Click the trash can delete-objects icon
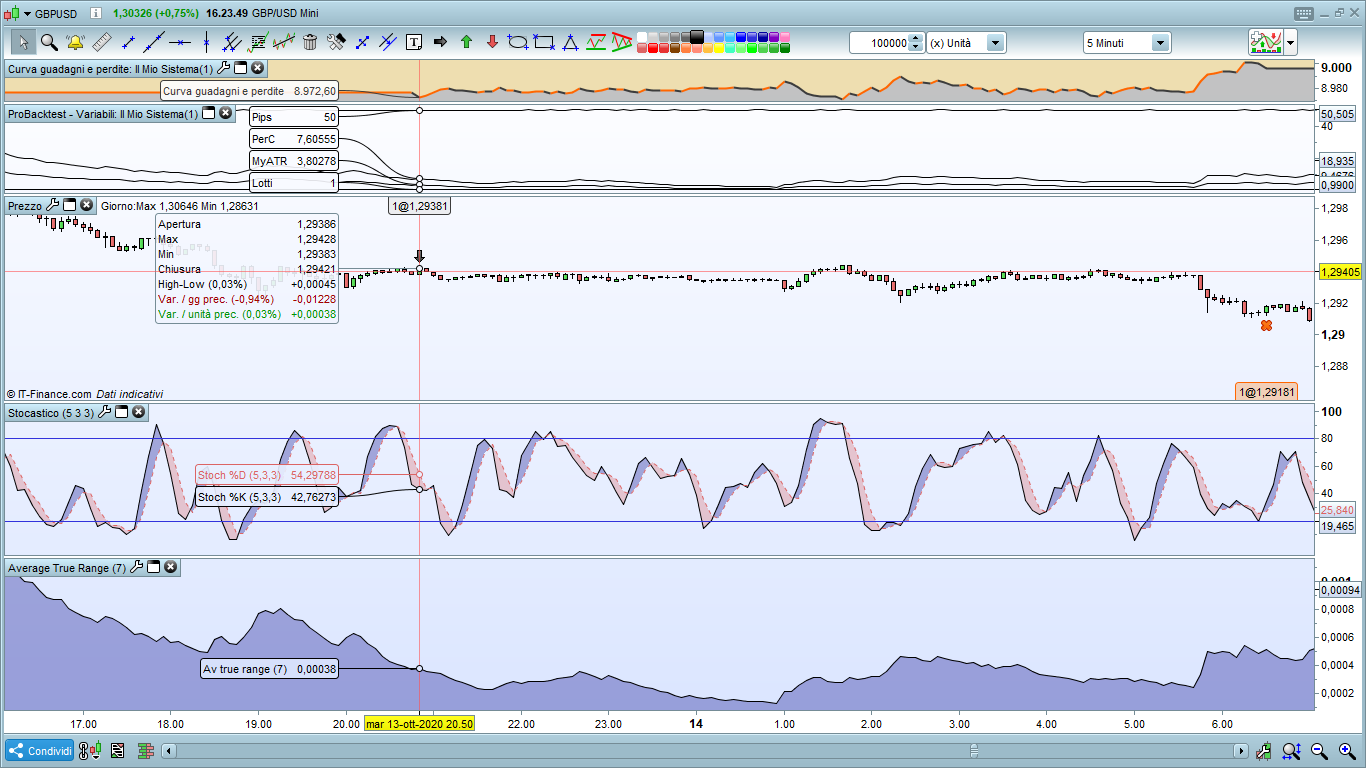Viewport: 1366px width, 768px height. click(x=310, y=42)
